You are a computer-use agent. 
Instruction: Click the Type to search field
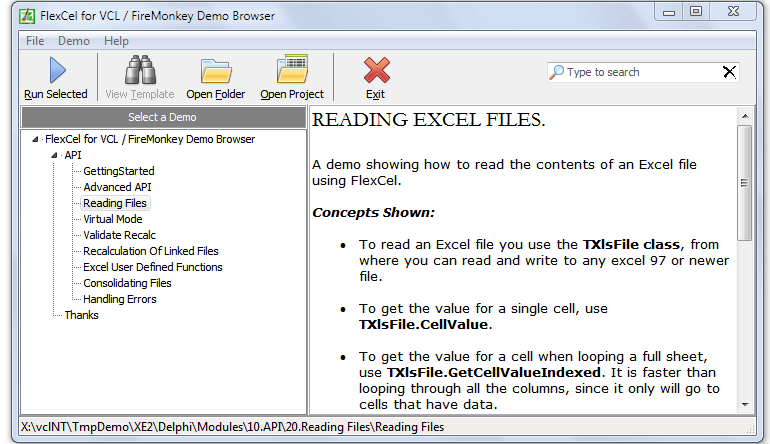click(643, 72)
